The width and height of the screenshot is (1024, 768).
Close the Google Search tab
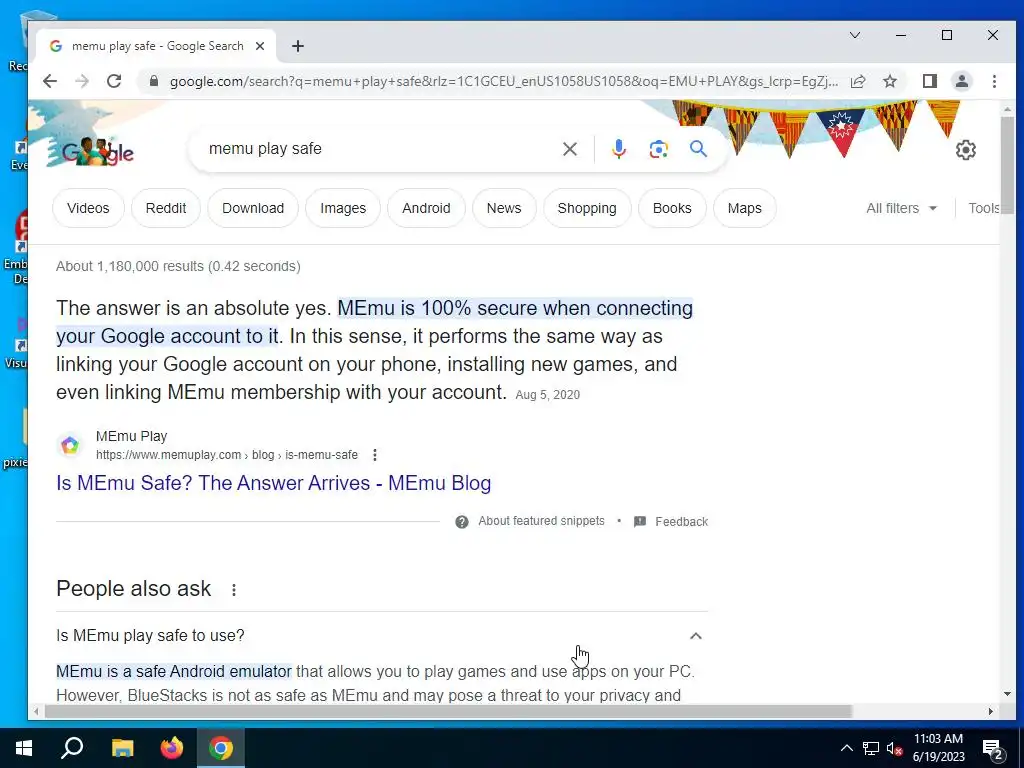point(260,46)
